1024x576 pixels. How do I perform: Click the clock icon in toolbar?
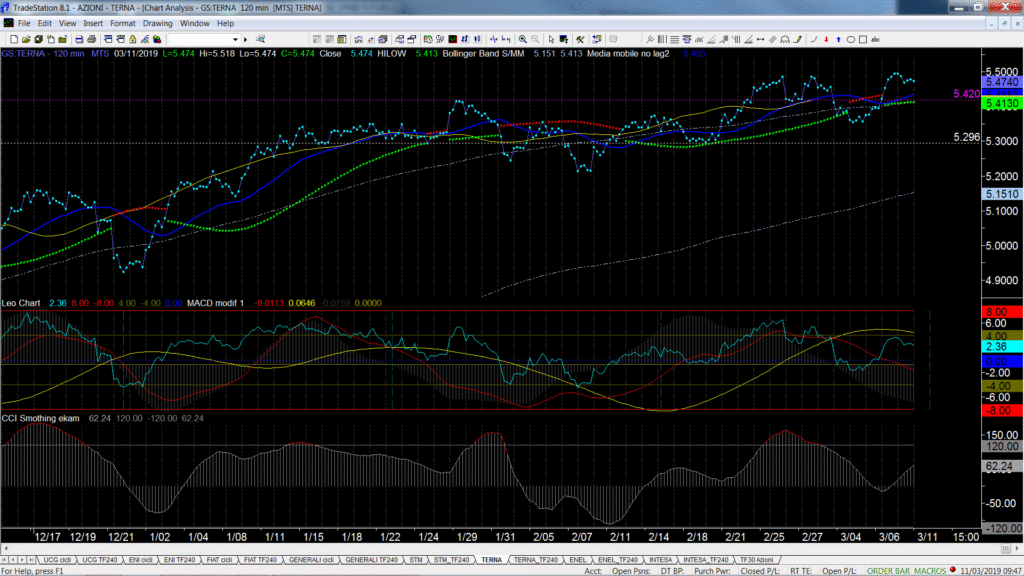428,40
